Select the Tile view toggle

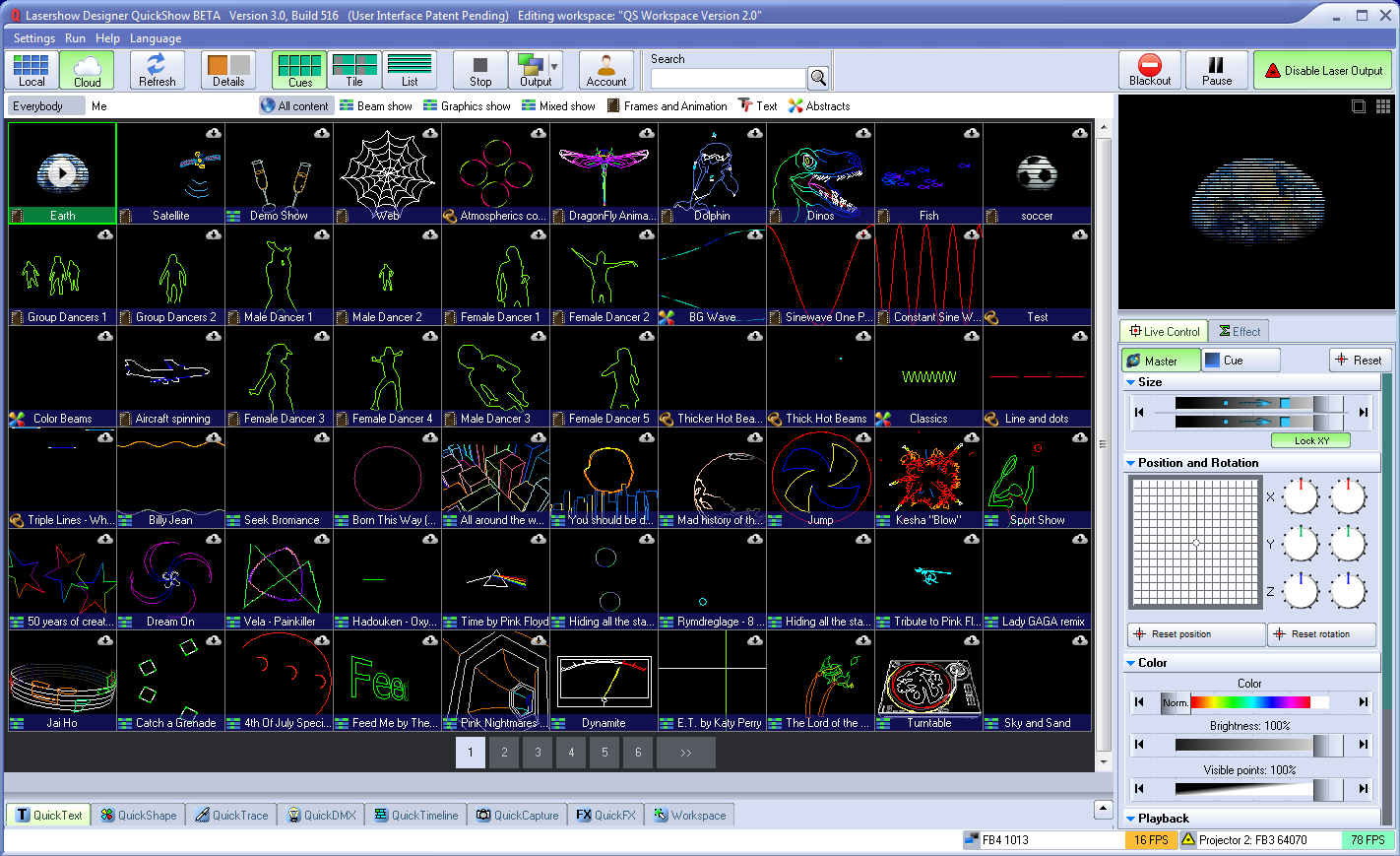(354, 70)
